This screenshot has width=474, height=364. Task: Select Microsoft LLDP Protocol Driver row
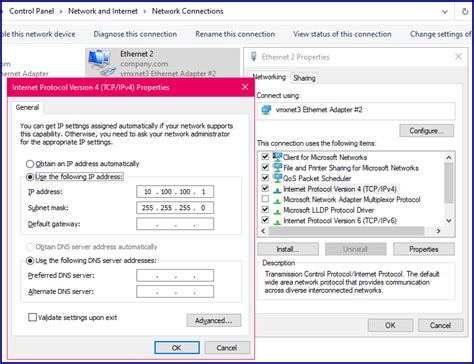tap(328, 210)
